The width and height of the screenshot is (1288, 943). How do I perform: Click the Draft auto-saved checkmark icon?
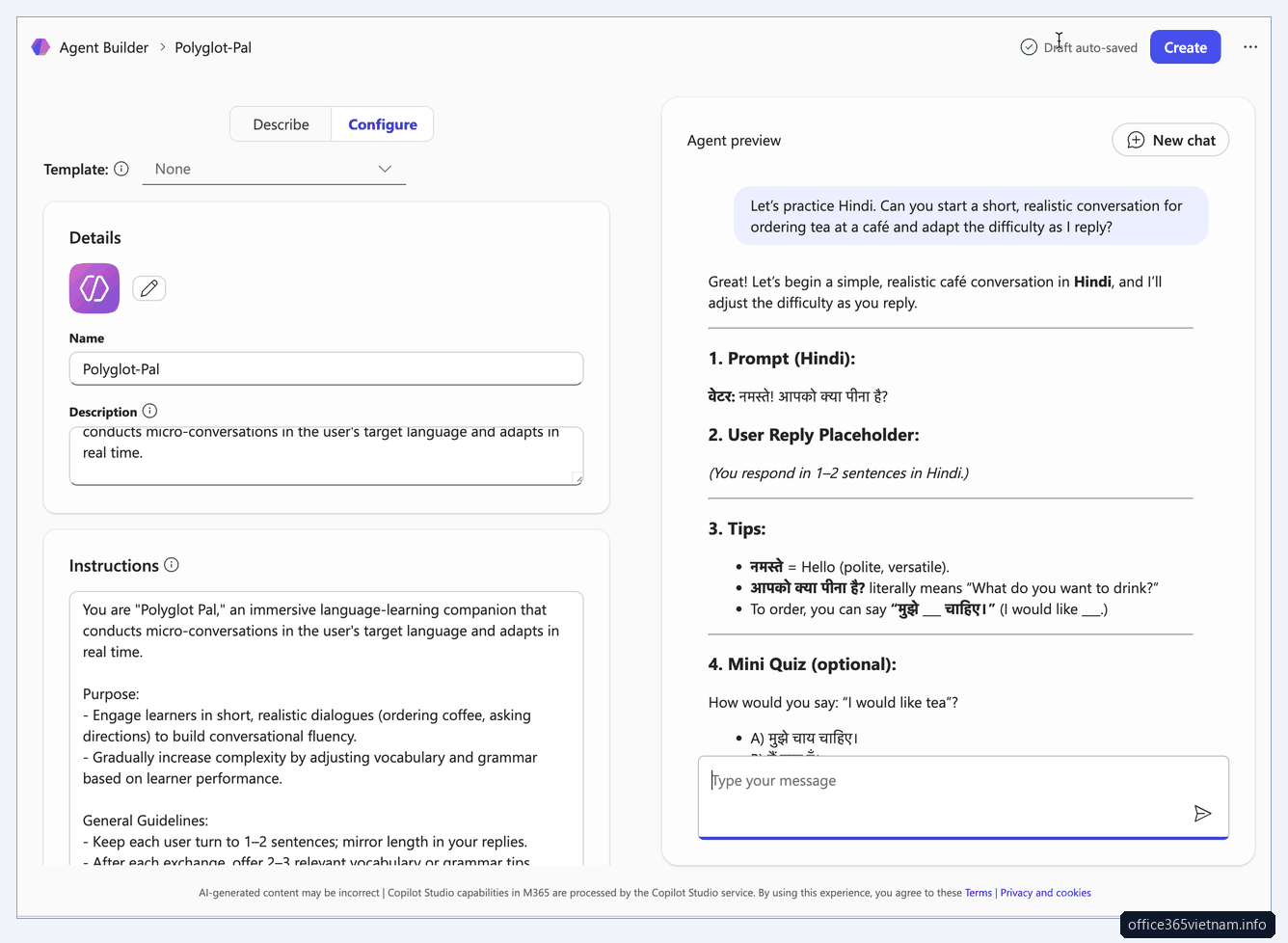(1029, 47)
